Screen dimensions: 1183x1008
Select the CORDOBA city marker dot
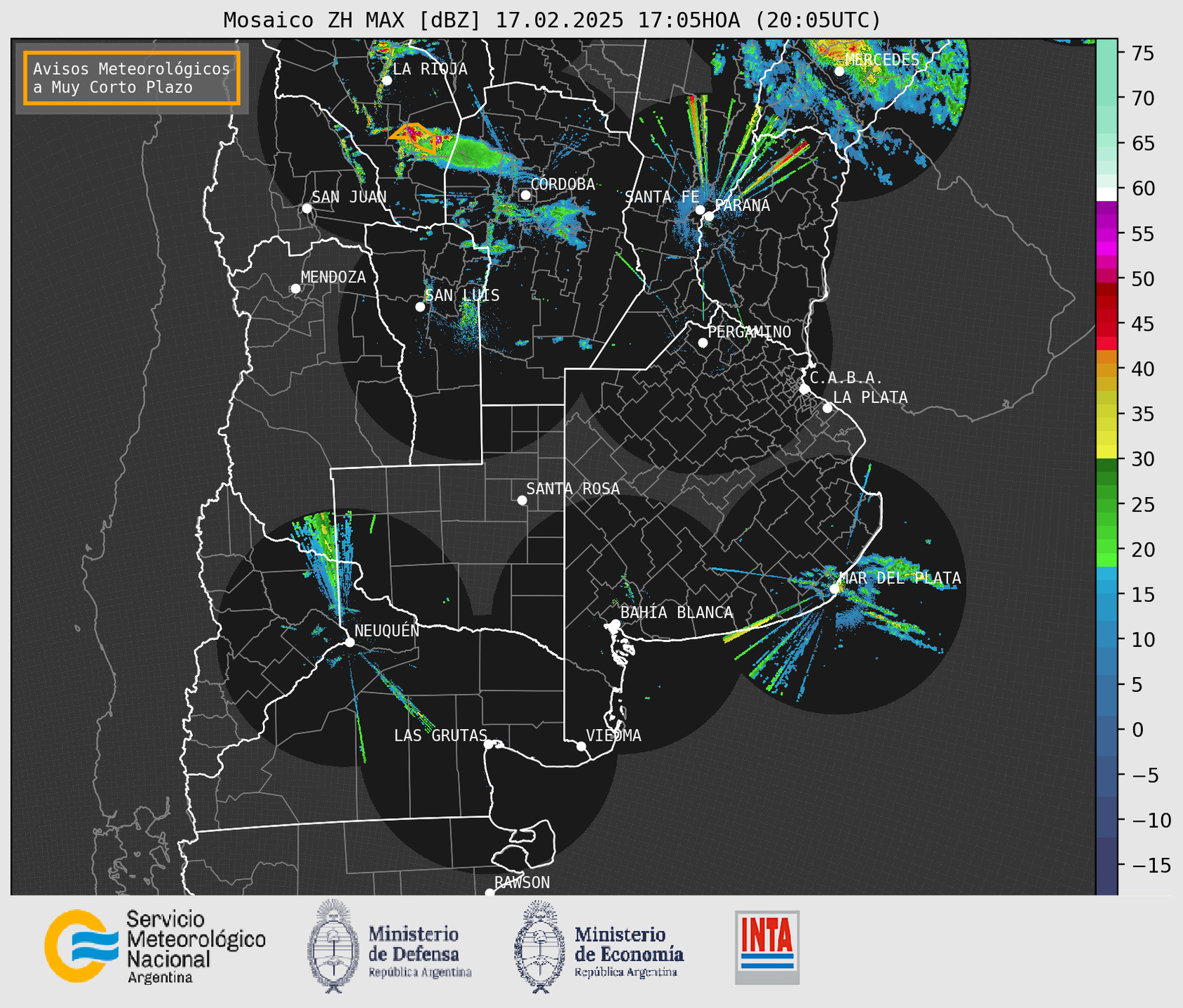coord(525,195)
